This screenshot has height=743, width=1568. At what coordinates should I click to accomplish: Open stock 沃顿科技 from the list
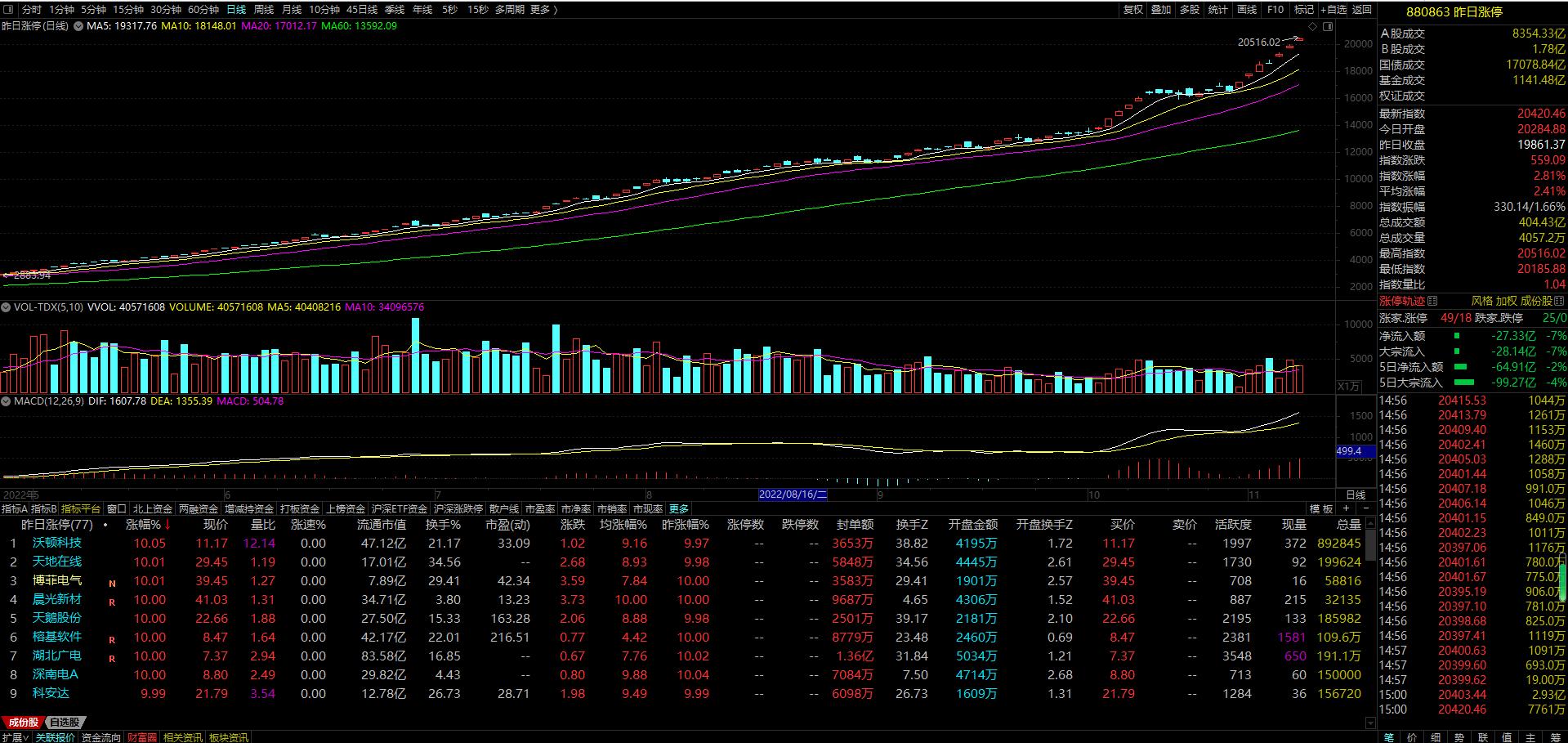56,543
